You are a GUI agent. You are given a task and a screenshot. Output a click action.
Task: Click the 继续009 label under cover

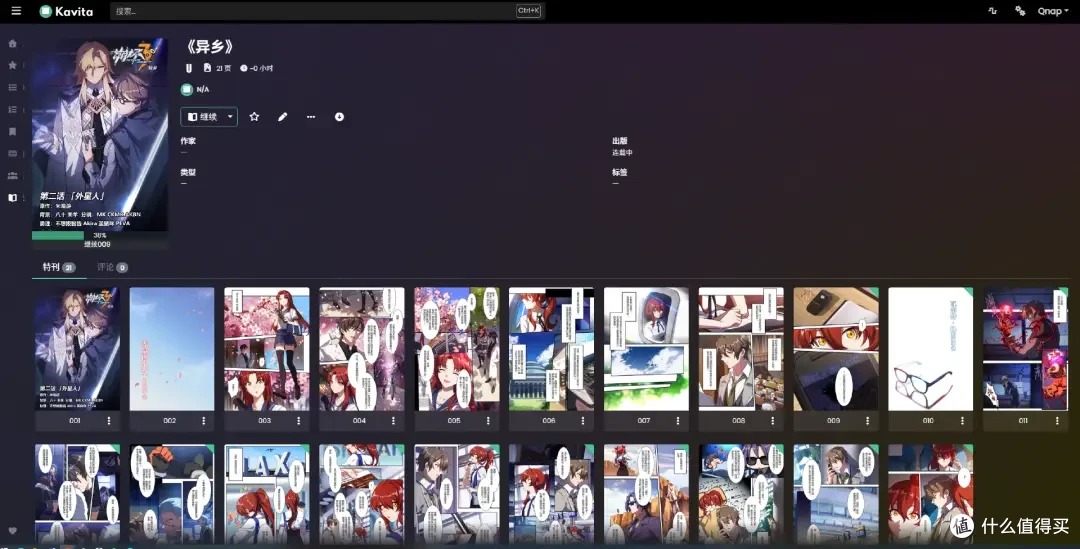click(97, 244)
